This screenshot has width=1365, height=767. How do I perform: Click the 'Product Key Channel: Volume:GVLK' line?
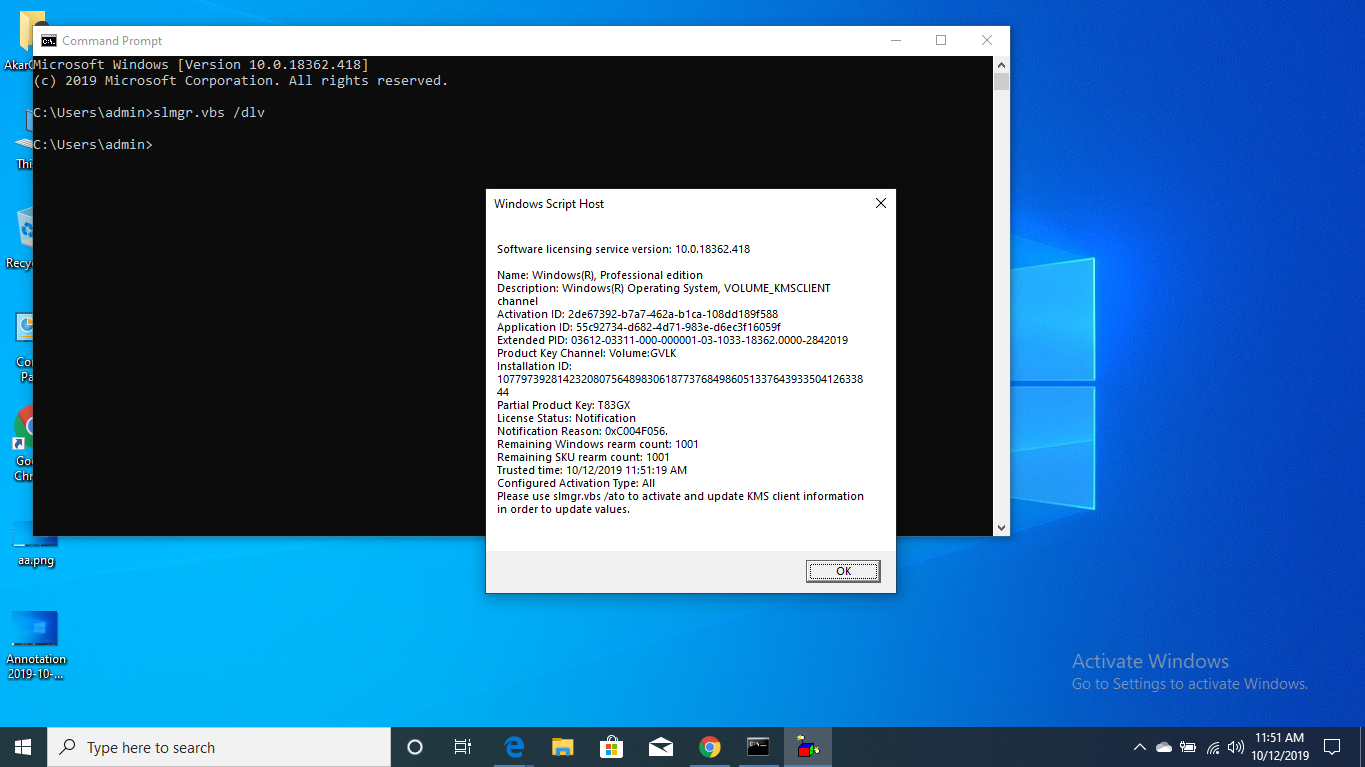(x=587, y=353)
